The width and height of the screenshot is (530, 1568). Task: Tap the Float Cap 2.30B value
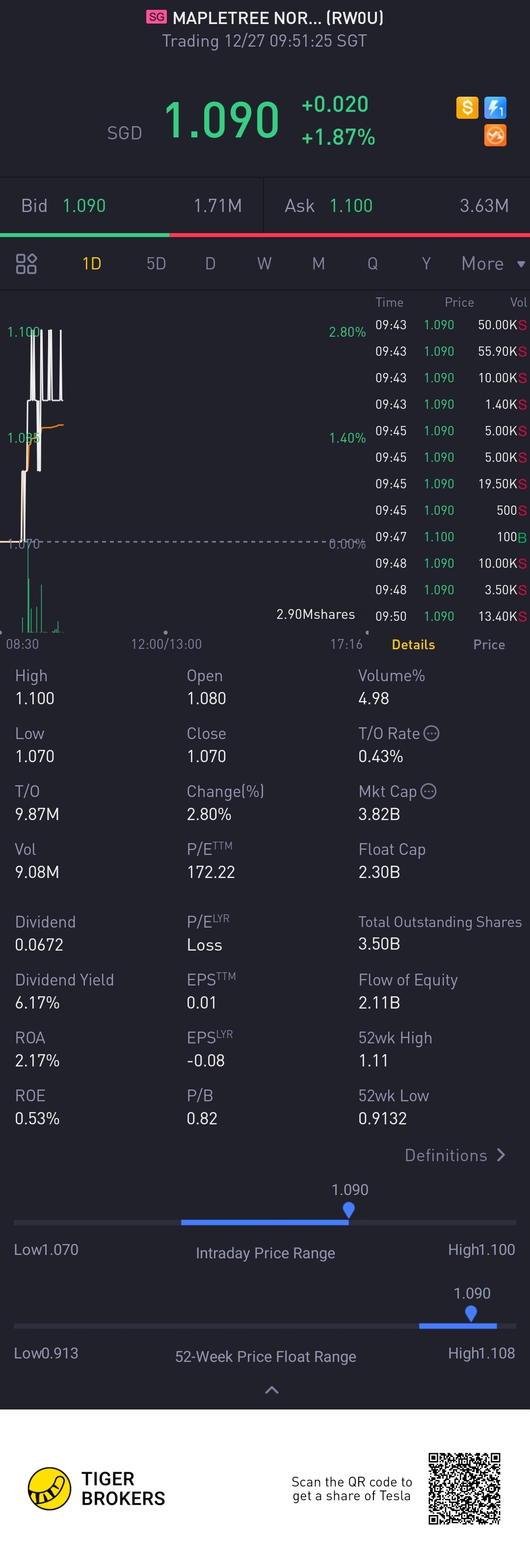pyautogui.click(x=379, y=872)
